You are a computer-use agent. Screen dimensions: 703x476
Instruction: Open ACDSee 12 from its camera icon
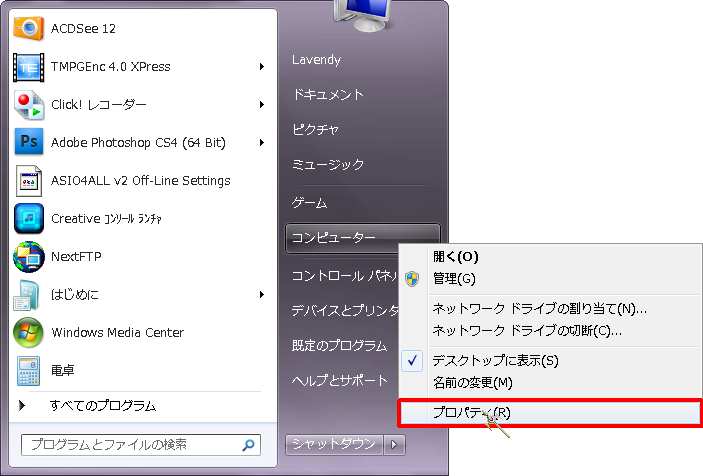[29, 29]
